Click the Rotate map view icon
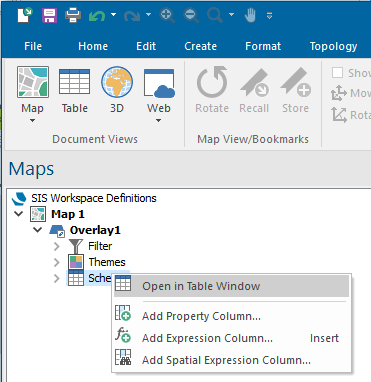The width and height of the screenshot is (371, 382). [212, 82]
